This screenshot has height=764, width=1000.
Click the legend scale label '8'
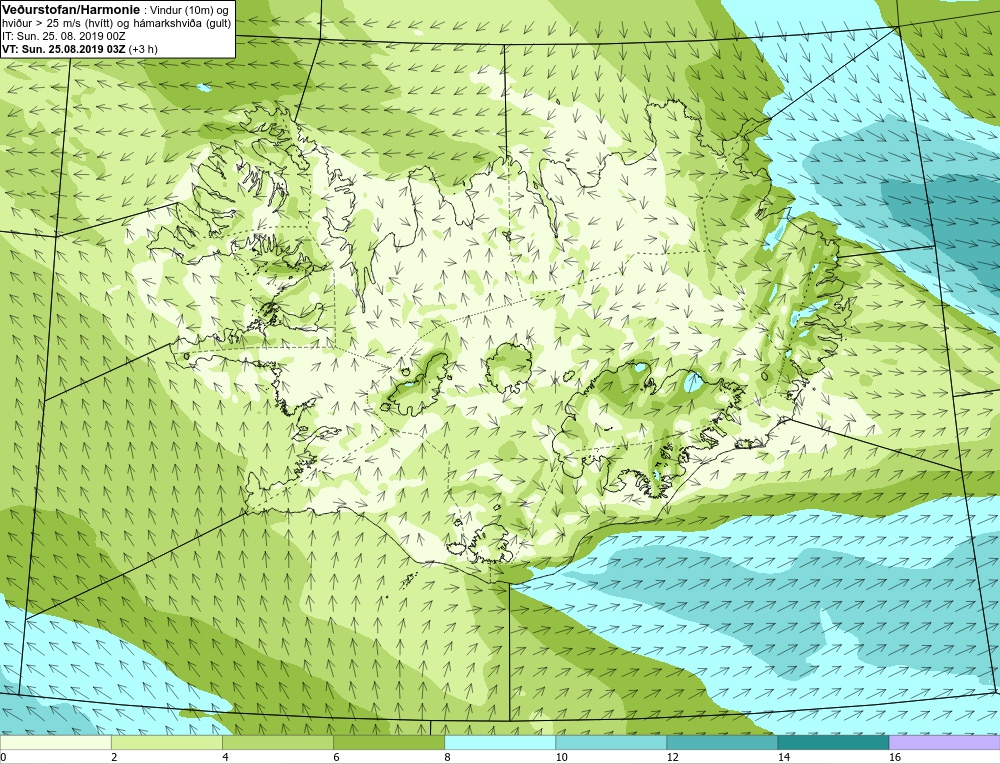pos(447,757)
